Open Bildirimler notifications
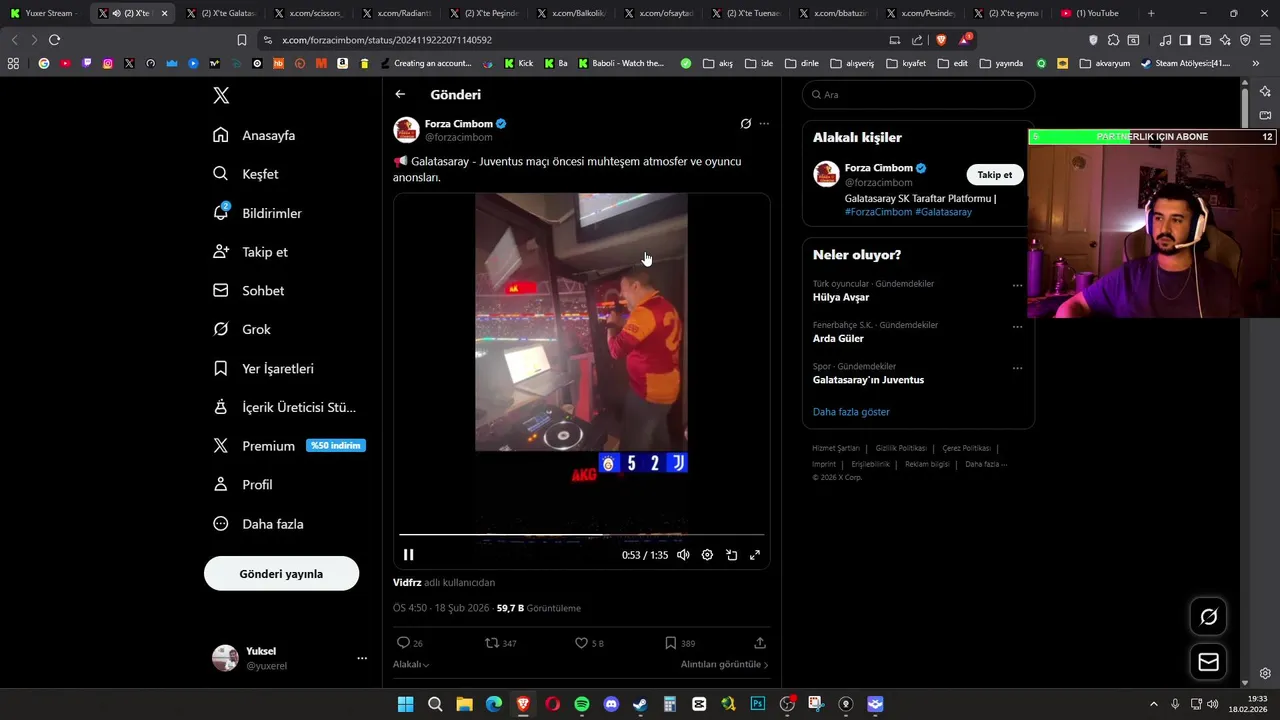Screen dimensions: 1280x720 [257, 213]
